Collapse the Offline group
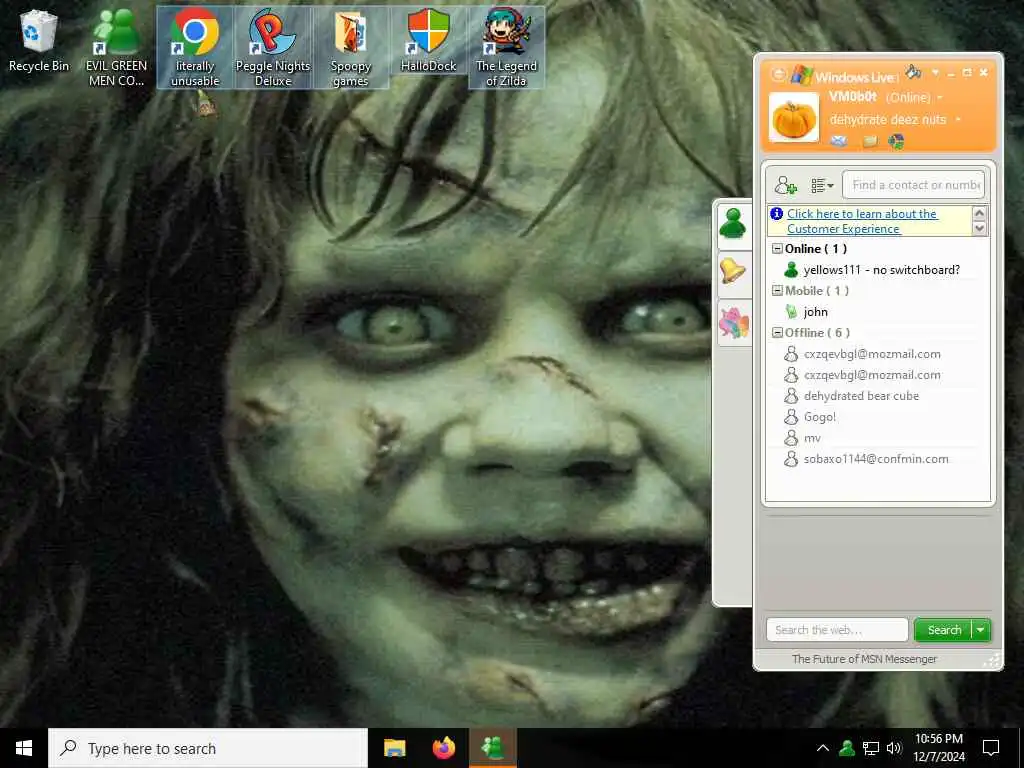Image resolution: width=1024 pixels, height=768 pixels. tap(777, 332)
